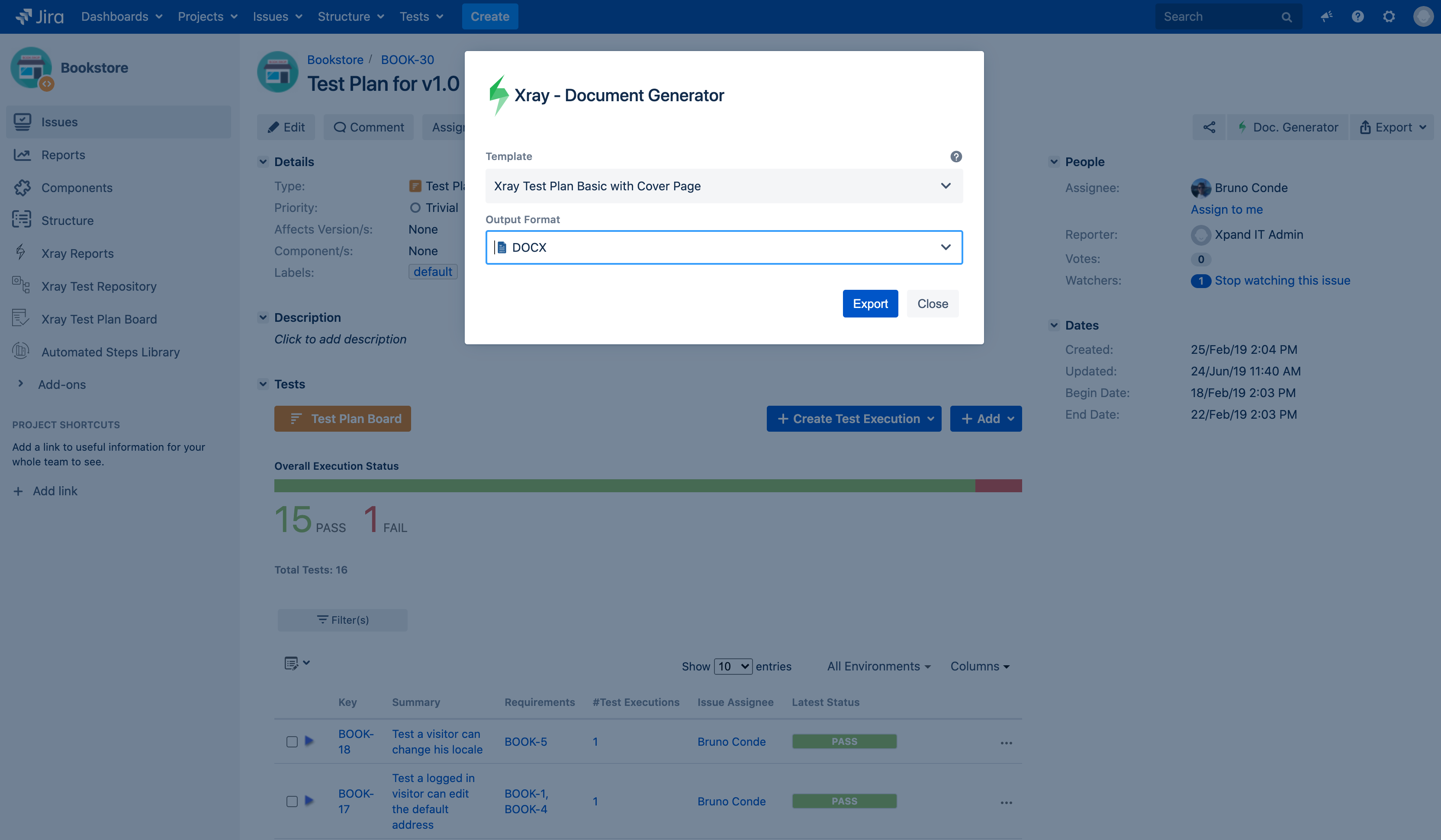The image size is (1441, 840).
Task: Close the Document Generator dialog
Action: [933, 303]
